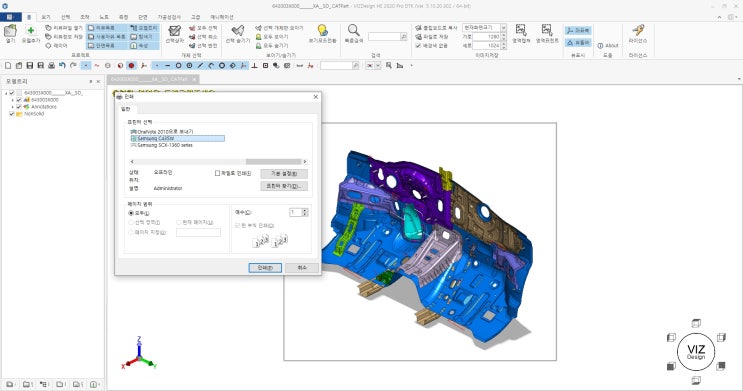Toggle the 배경색 없음 checkbox
The width and height of the screenshot is (743, 391).
418,45
